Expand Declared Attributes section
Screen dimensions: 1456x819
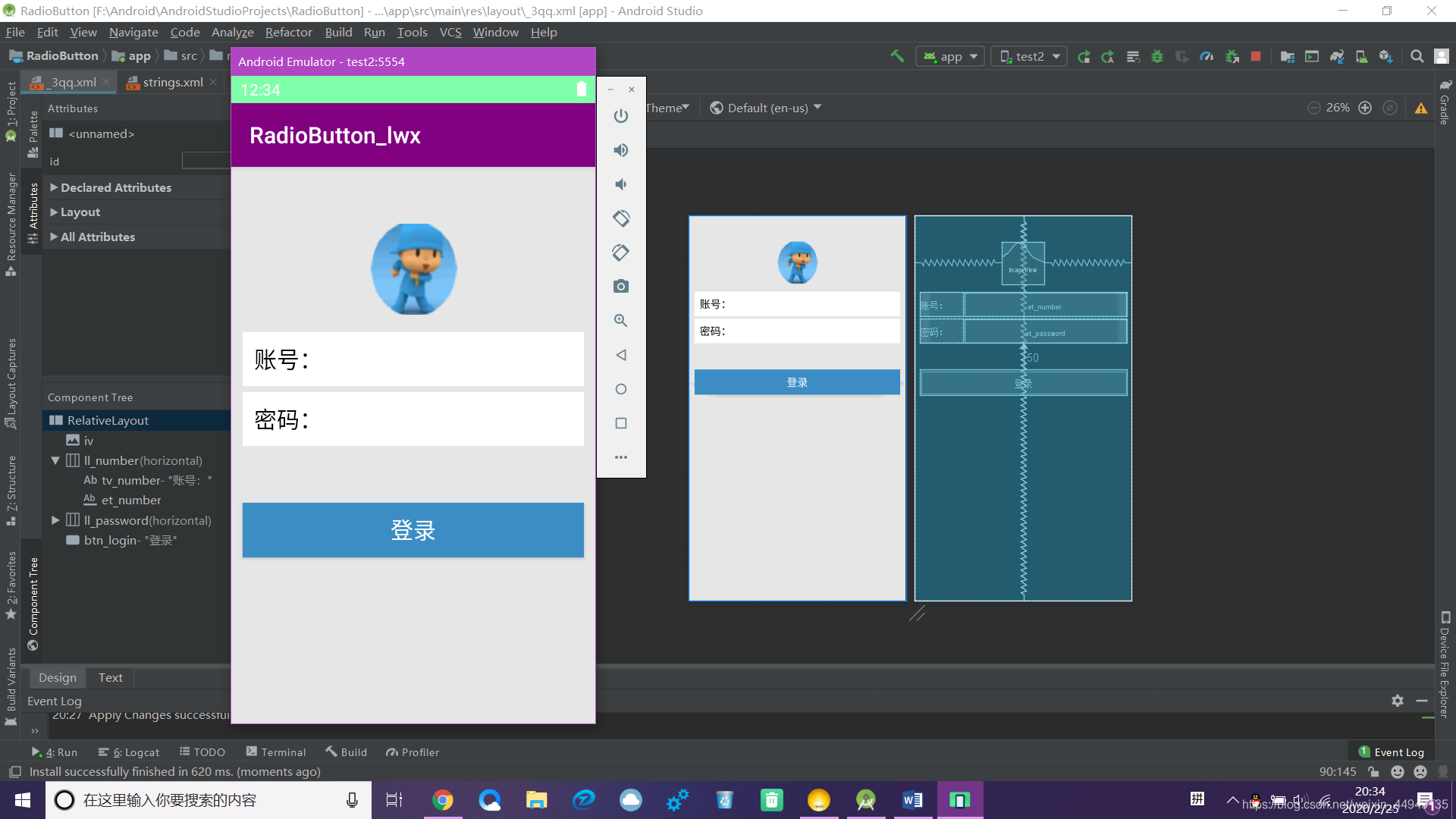(54, 187)
